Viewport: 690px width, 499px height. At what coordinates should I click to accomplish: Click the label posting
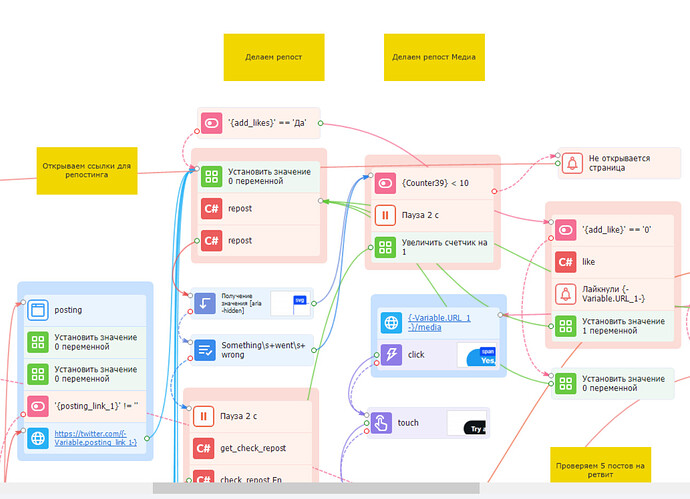pos(68,310)
